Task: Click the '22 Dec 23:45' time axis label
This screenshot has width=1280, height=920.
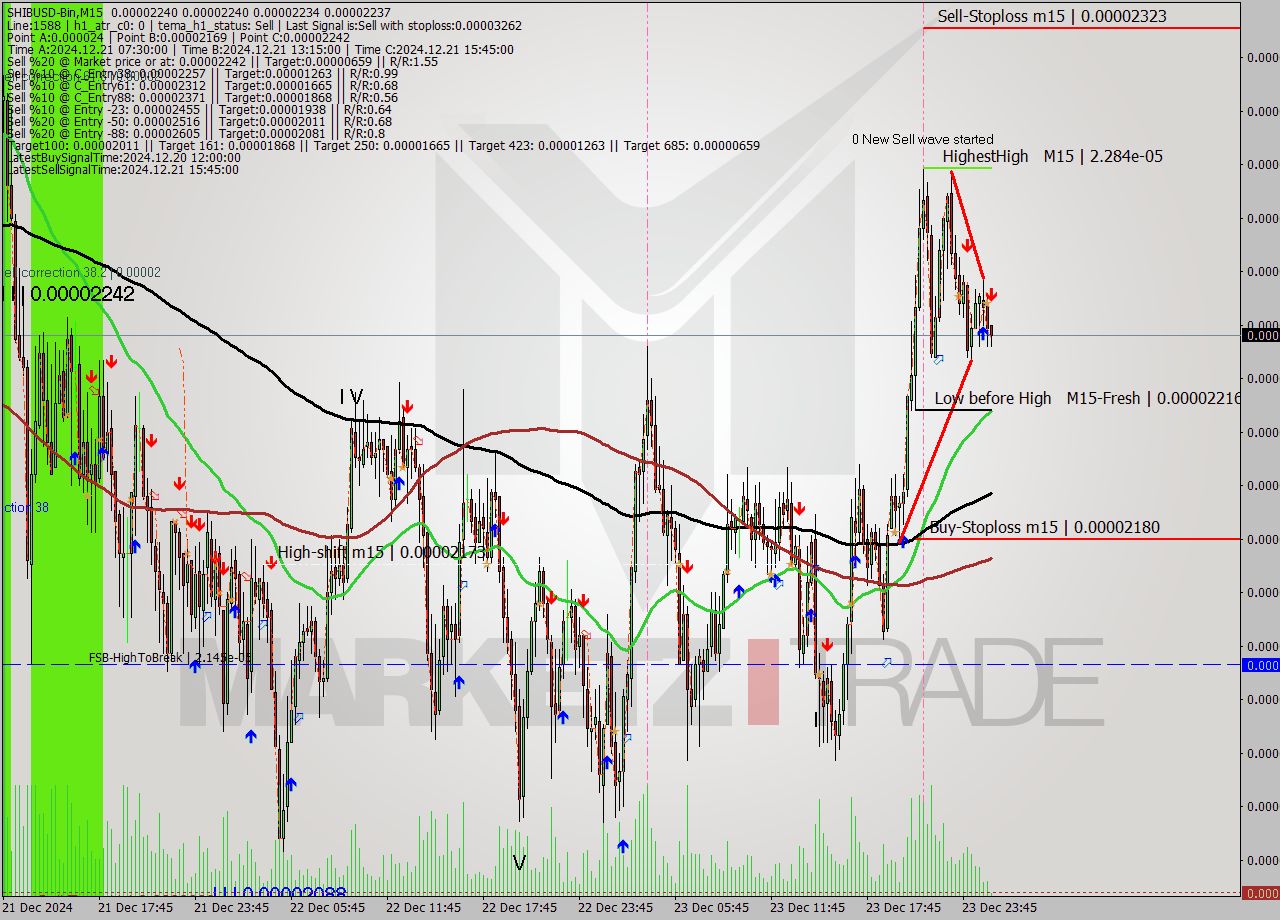Action: [615, 908]
